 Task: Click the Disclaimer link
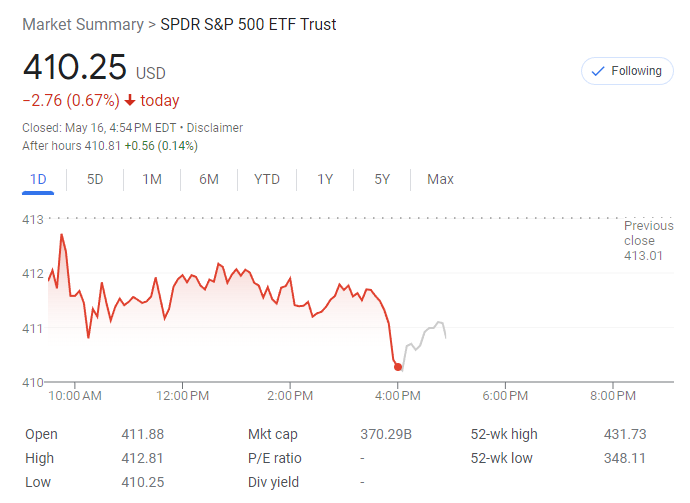(x=215, y=128)
